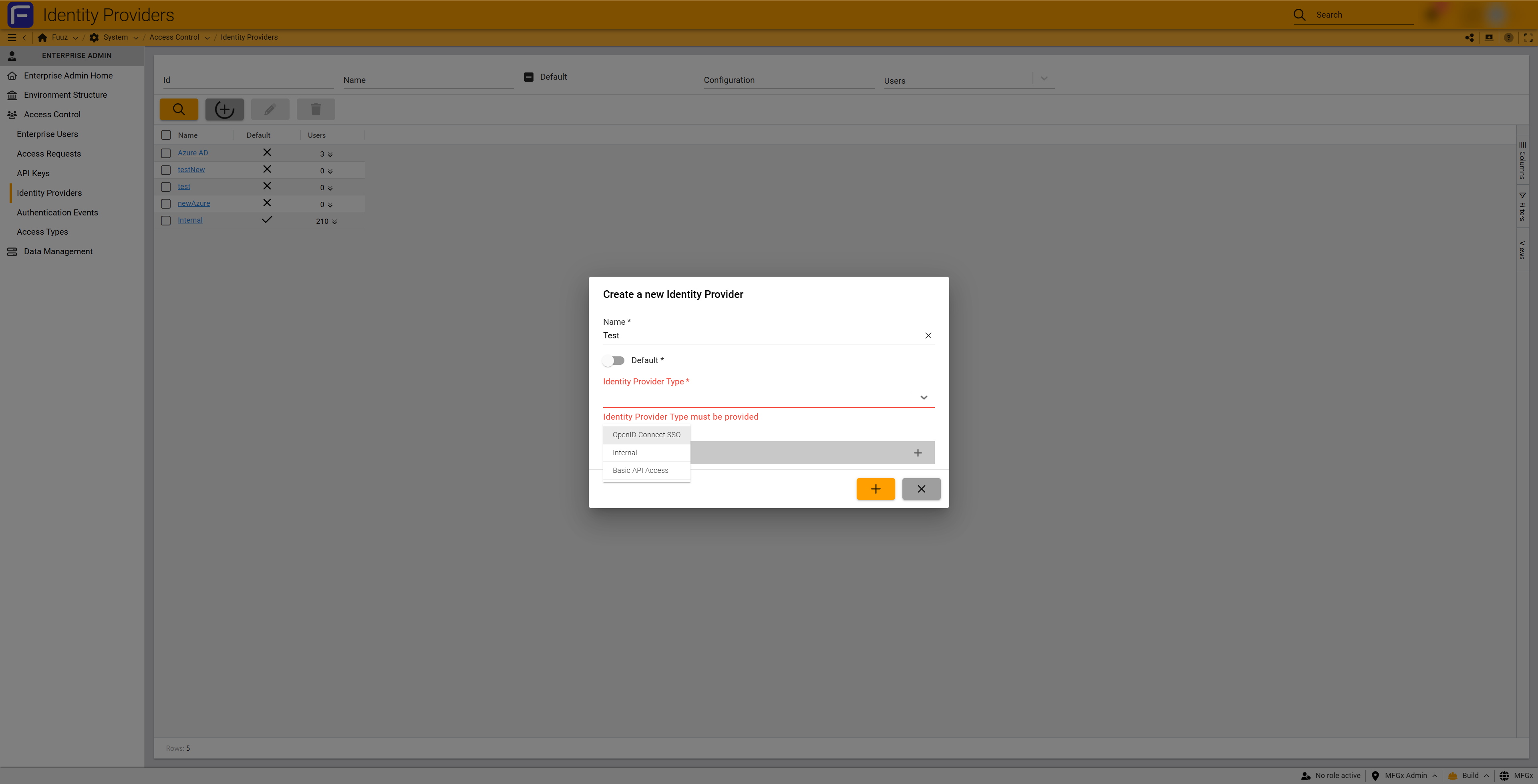Open the Filters side panel
This screenshot has width=1538, height=784.
1522,206
